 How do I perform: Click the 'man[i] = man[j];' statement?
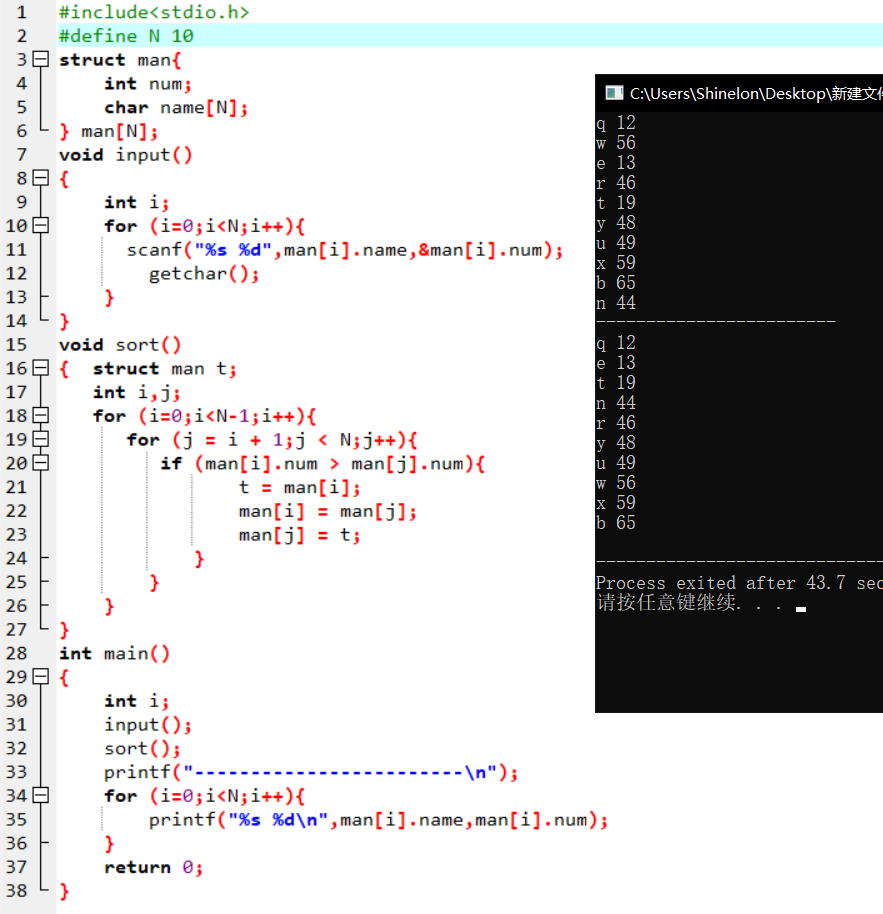pos(328,512)
